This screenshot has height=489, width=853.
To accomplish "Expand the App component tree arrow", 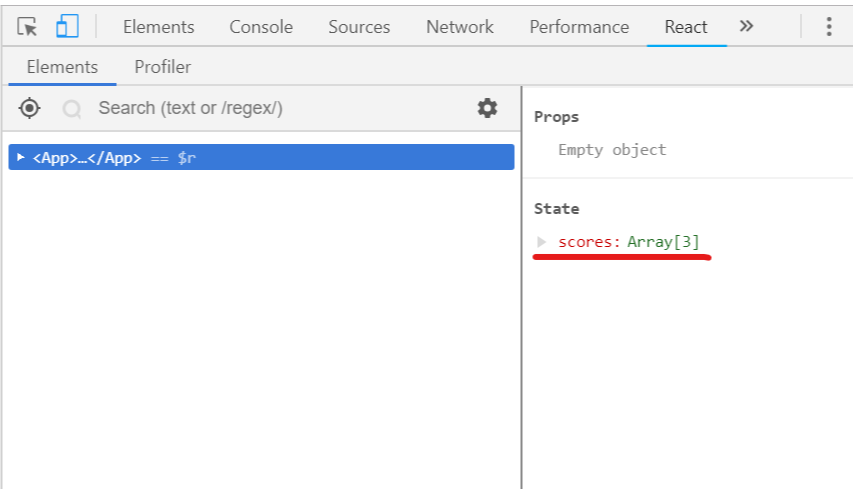I will coord(21,158).
